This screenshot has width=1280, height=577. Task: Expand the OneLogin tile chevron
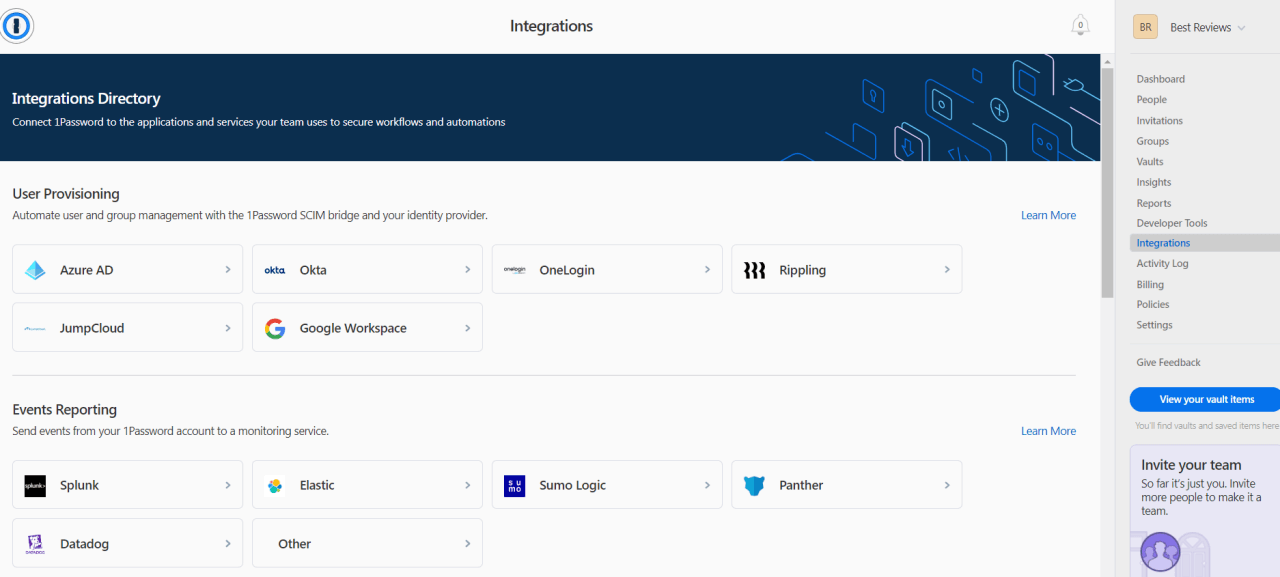pyautogui.click(x=706, y=269)
